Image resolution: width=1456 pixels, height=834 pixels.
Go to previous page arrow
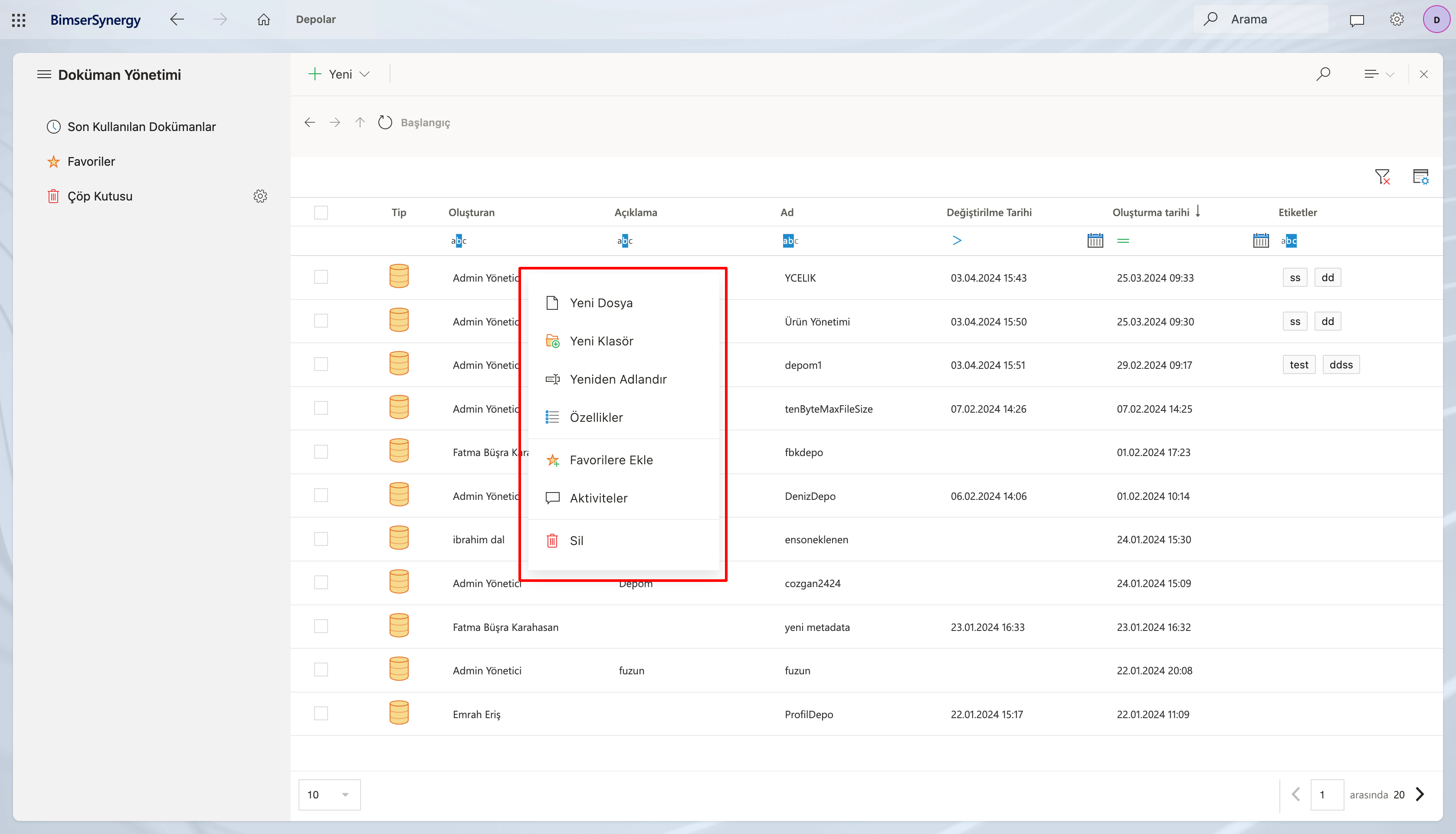(x=1295, y=794)
